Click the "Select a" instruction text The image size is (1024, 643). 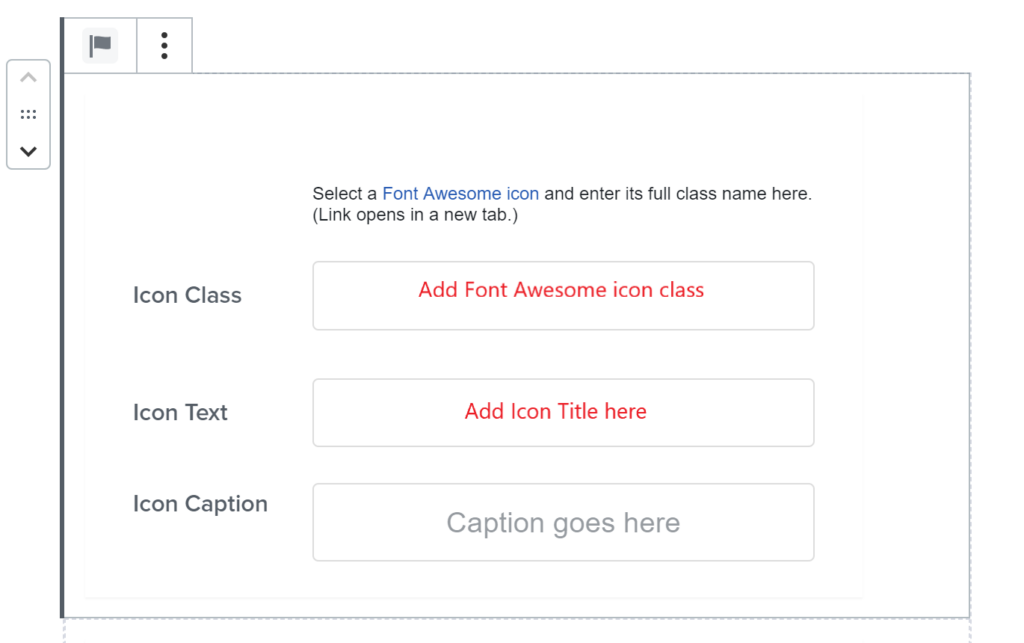tap(345, 194)
